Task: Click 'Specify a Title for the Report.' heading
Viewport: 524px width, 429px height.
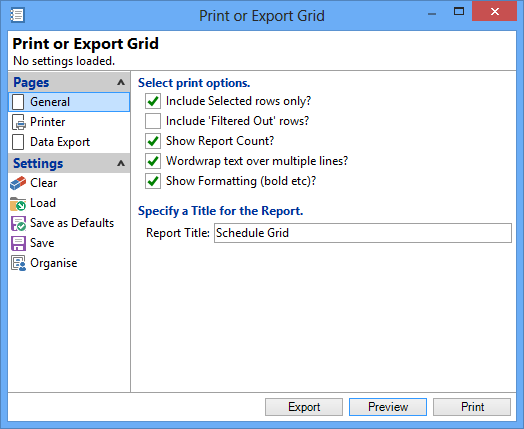Action: pyautogui.click(x=221, y=211)
